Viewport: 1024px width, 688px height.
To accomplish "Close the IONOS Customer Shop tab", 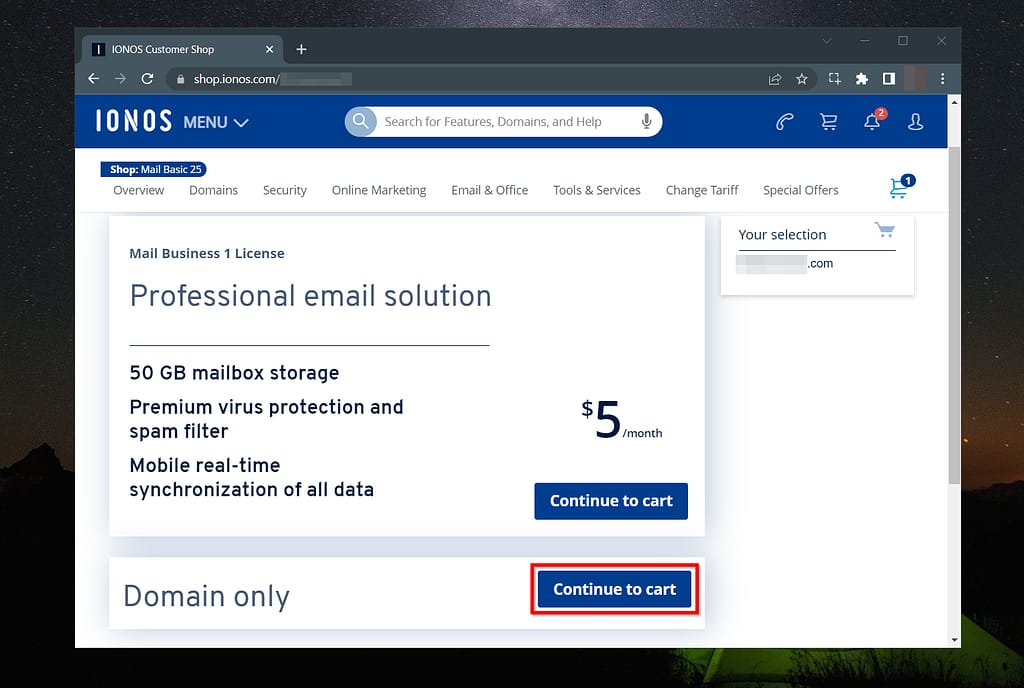I will [269, 50].
